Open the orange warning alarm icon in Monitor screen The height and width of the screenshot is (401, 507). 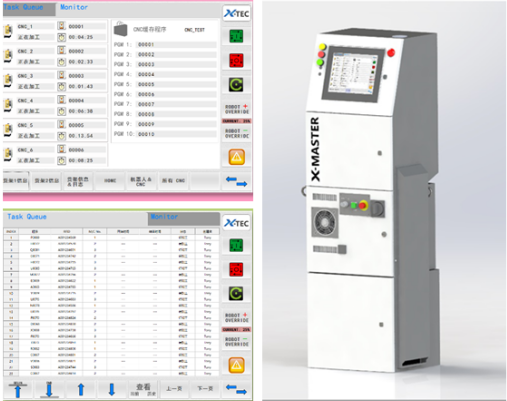pos(237,157)
